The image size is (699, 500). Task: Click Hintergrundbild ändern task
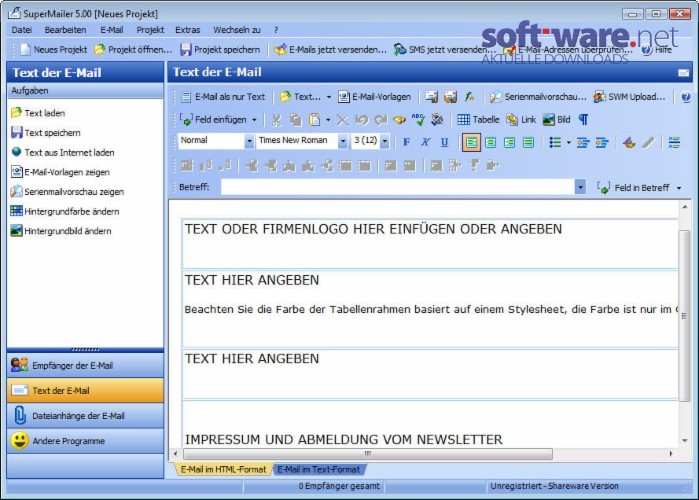tap(61, 231)
